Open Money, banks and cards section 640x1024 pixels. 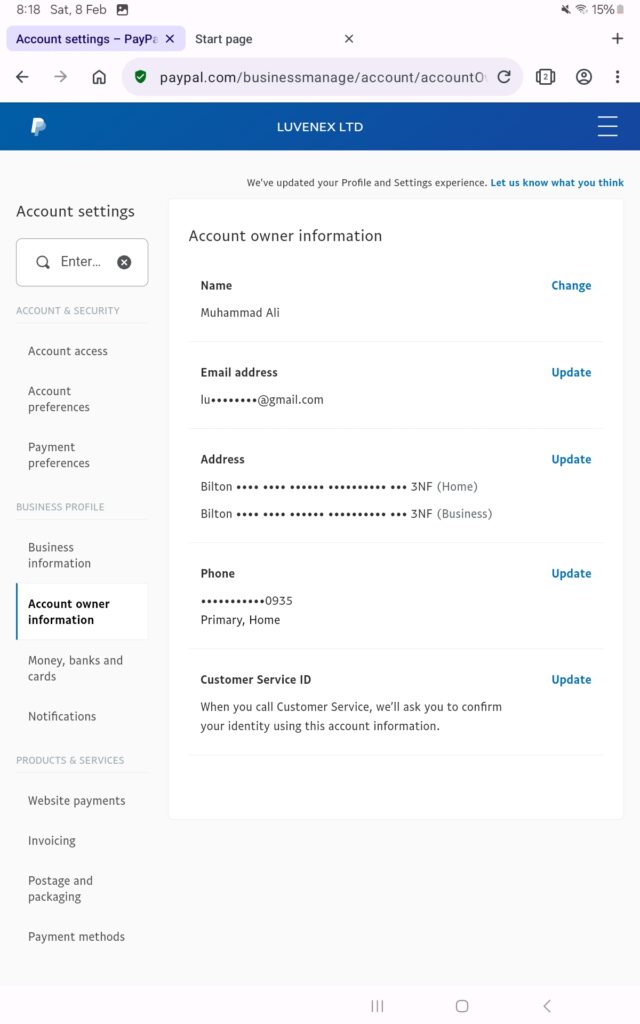75,668
